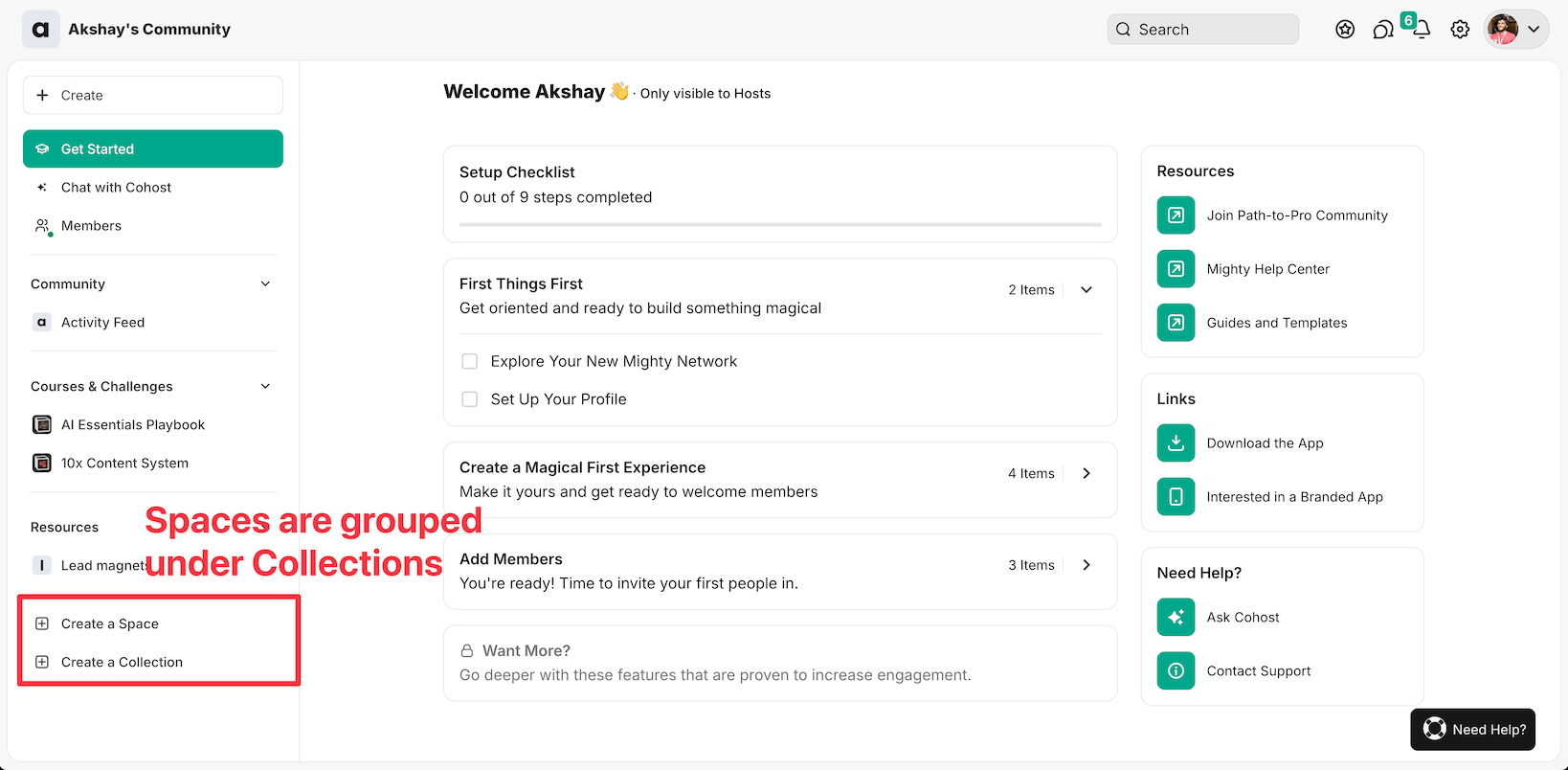This screenshot has width=1568, height=770.
Task: Expand Create a Magical First Experience
Action: 1086,473
